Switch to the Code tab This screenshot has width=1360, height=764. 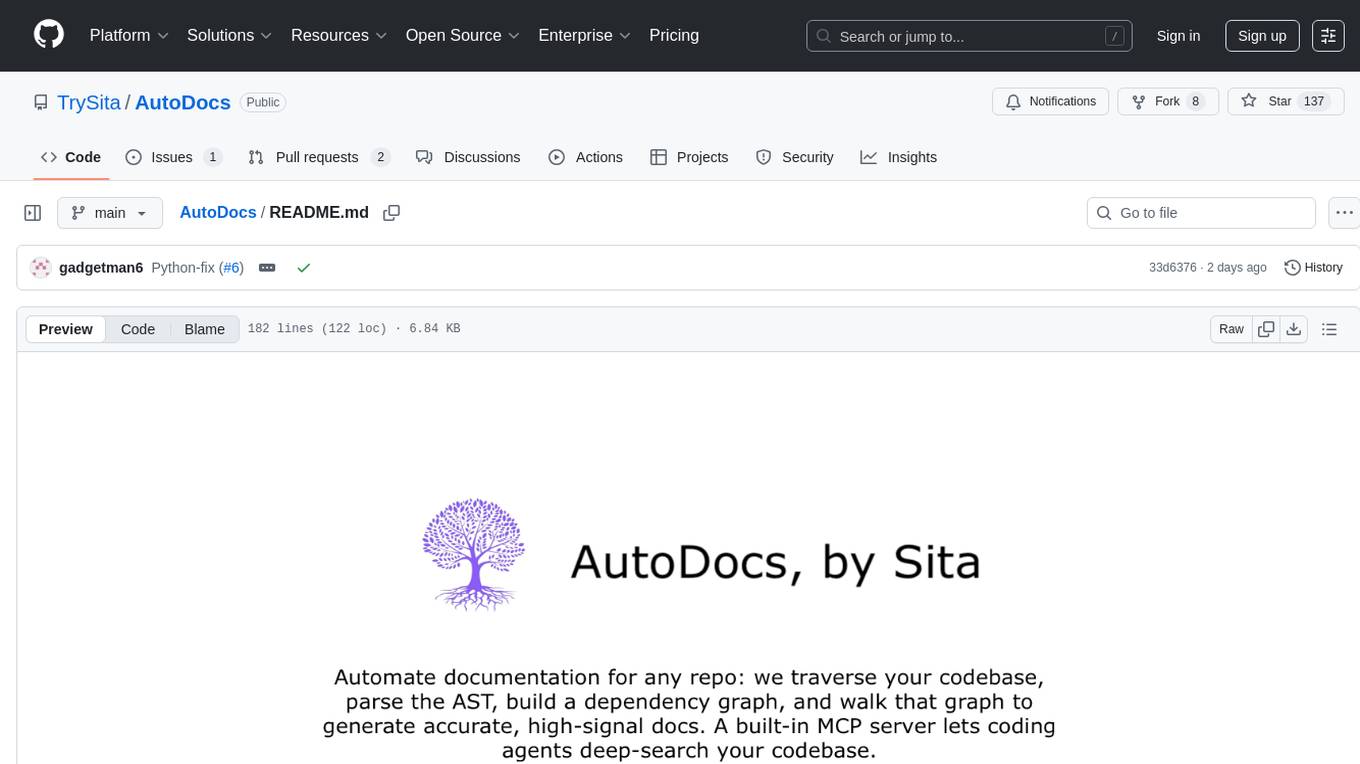pyautogui.click(x=71, y=157)
